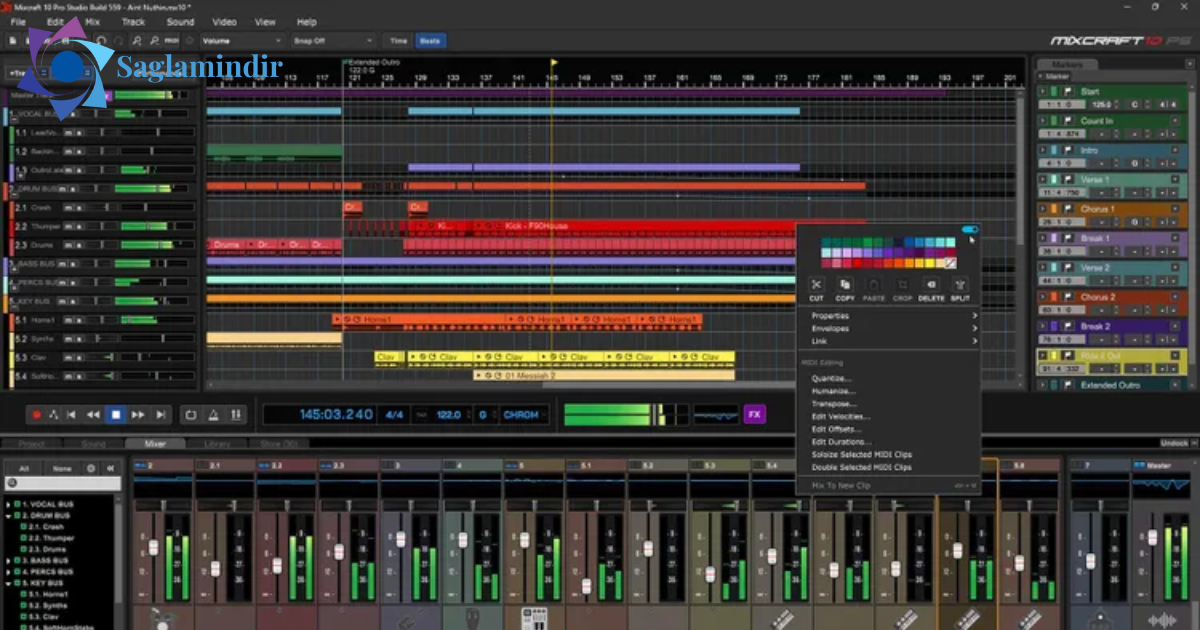Open the Video menu
This screenshot has width=1200, height=630.
point(224,21)
